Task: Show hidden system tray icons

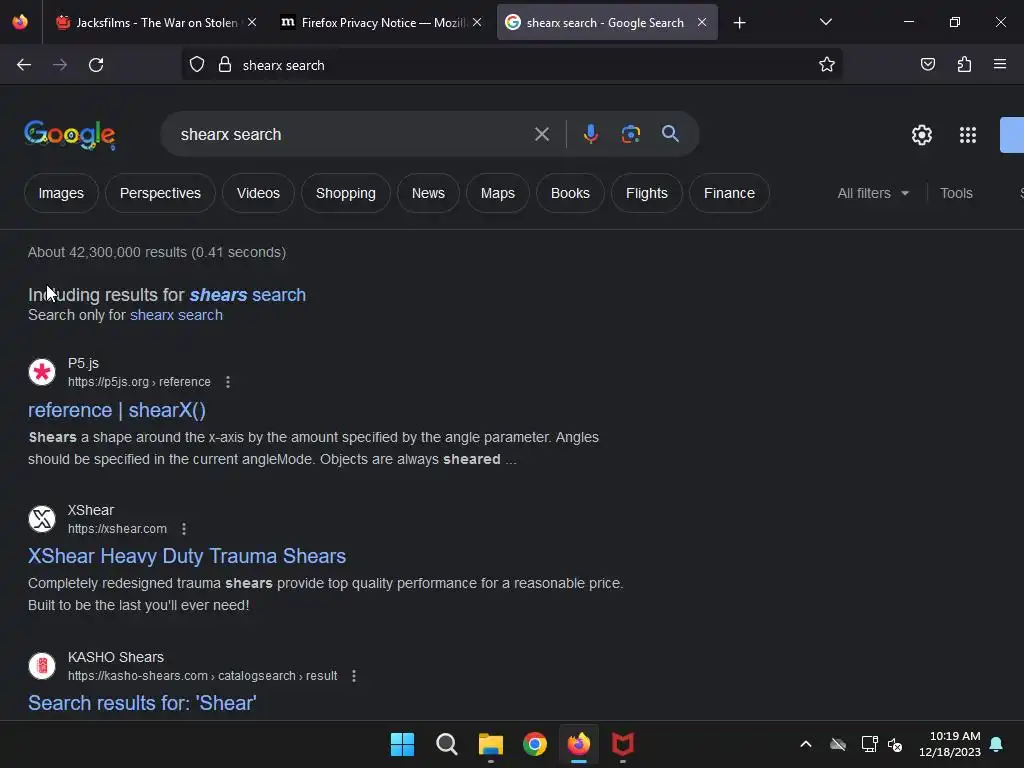Action: pos(806,744)
